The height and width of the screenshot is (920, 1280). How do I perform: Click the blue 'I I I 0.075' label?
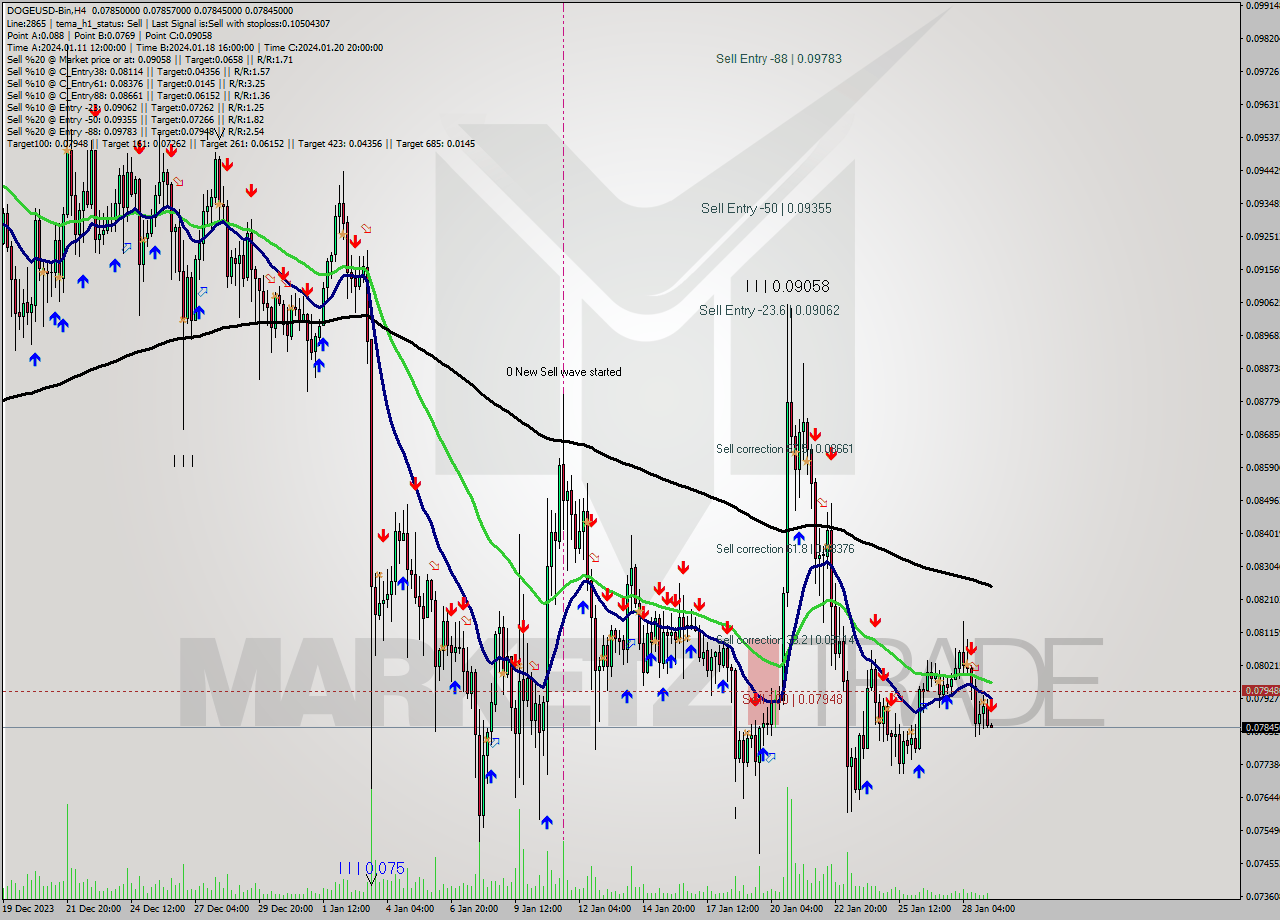371,868
